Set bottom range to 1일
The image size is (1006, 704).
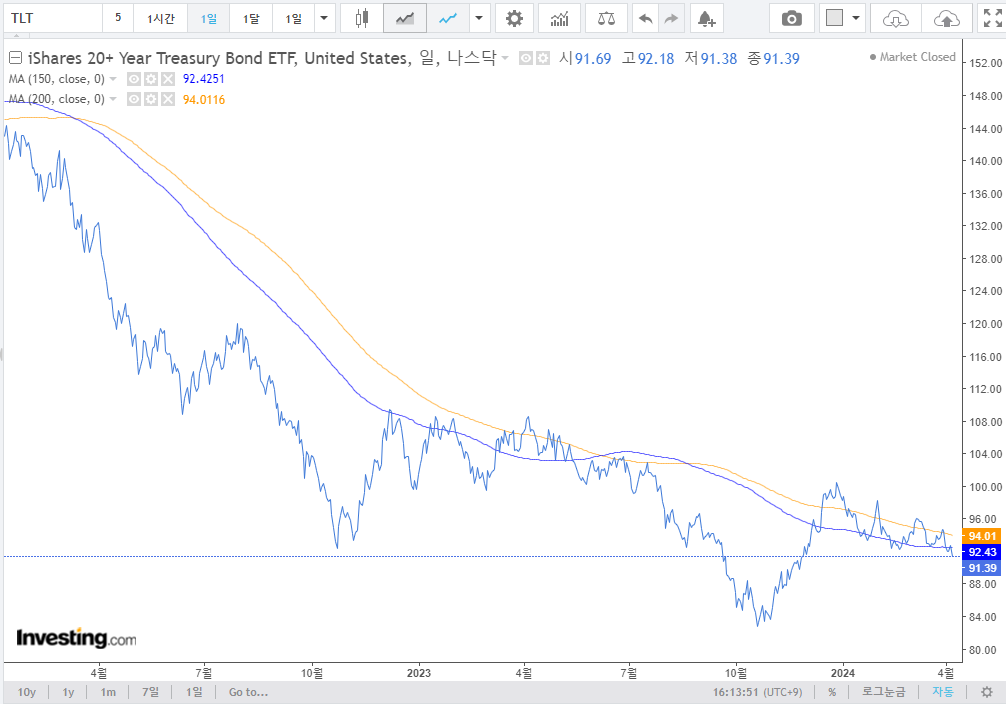194,692
